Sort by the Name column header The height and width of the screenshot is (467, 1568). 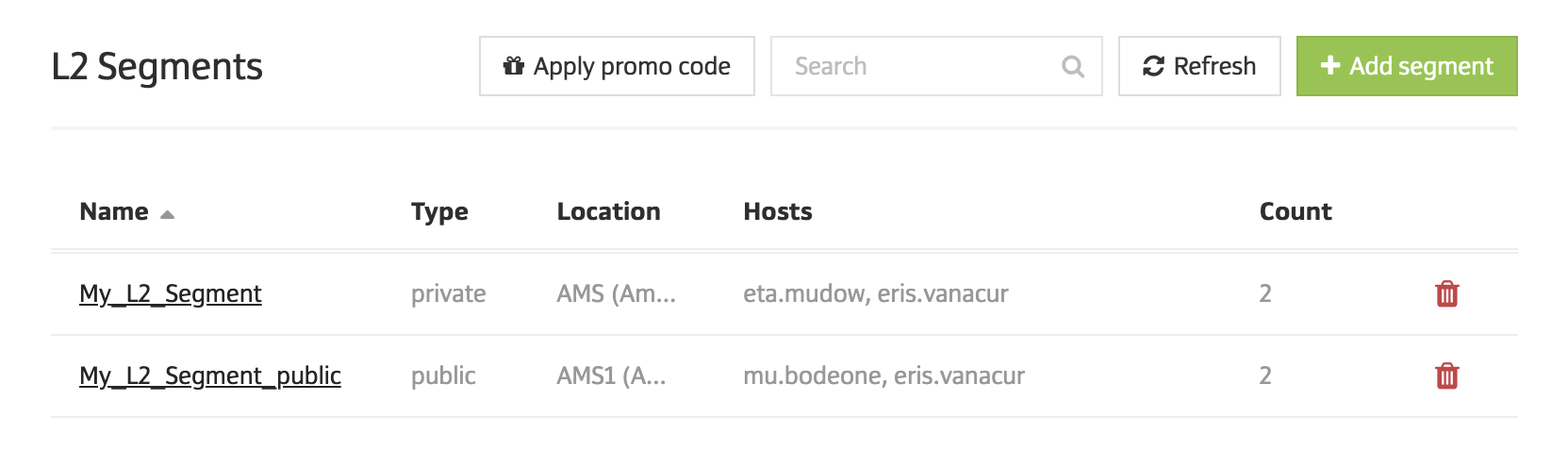tap(114, 212)
